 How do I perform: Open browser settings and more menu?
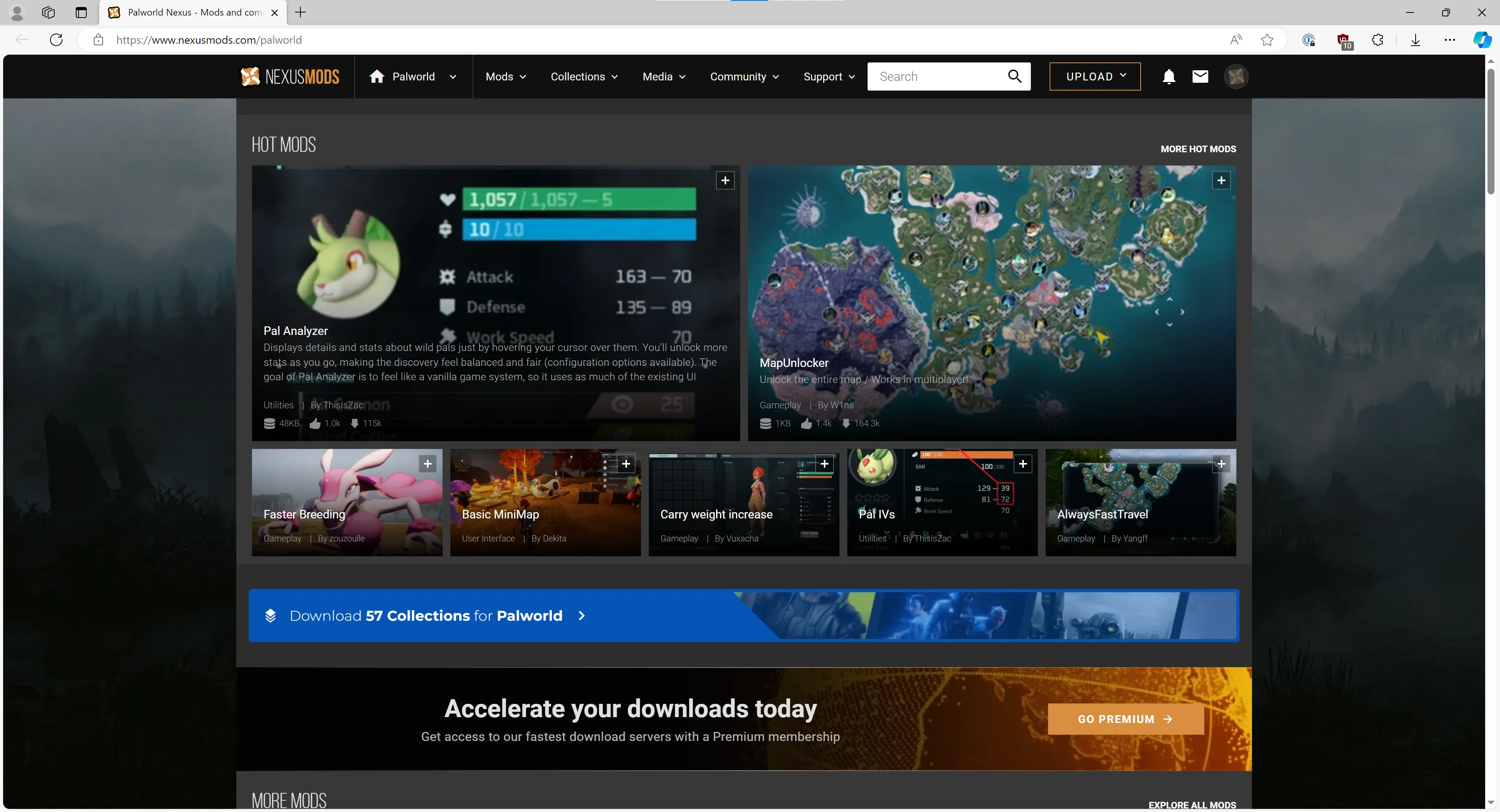pos(1450,39)
